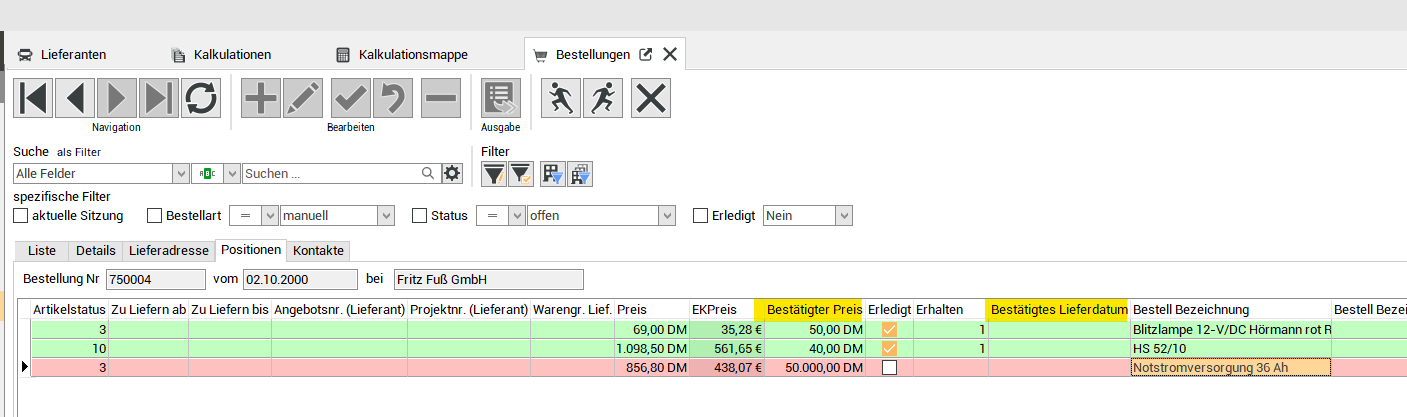
Task: Close the Bestellungen tab
Action: click(670, 55)
